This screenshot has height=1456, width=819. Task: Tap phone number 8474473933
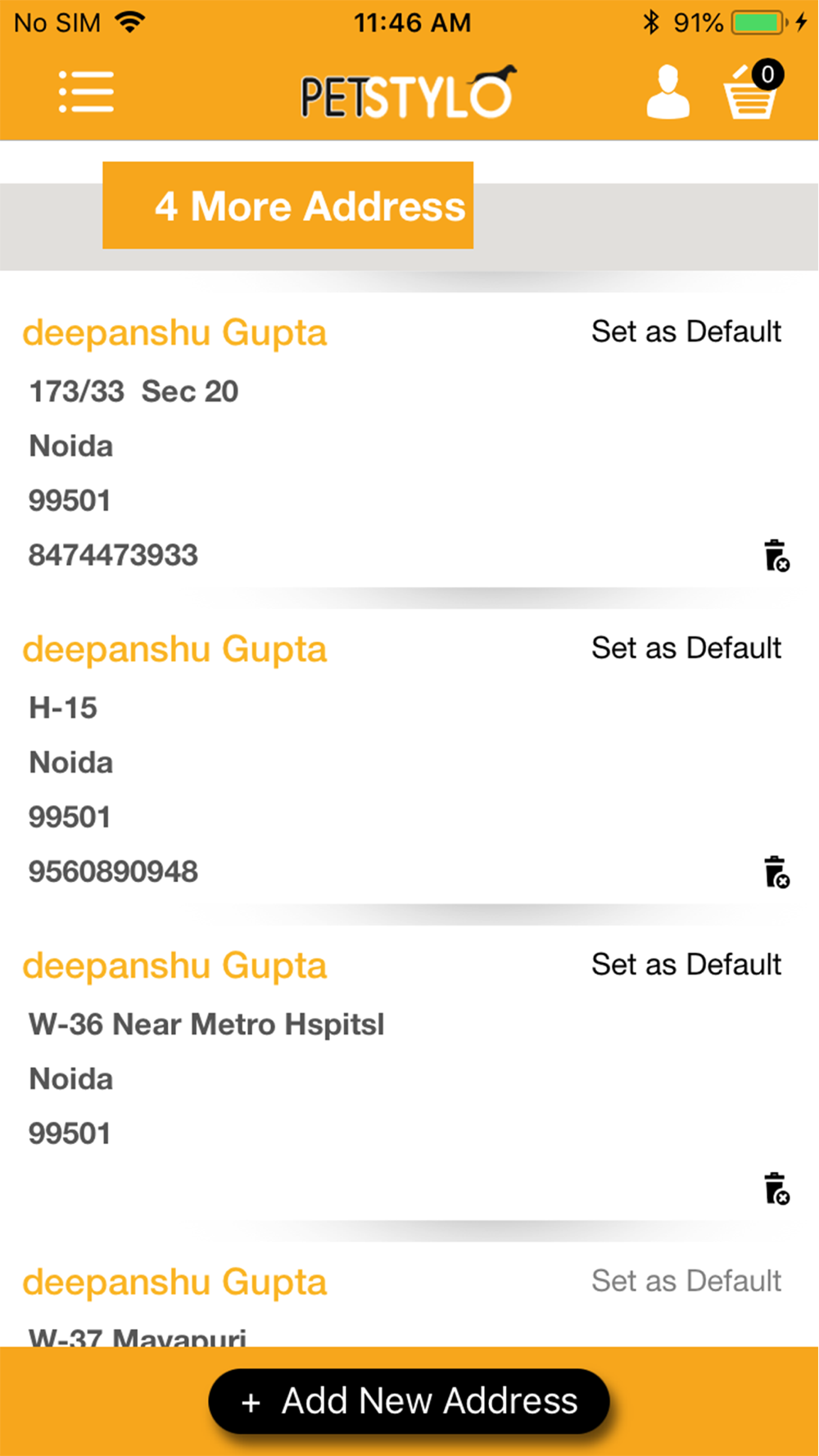pyautogui.click(x=113, y=555)
